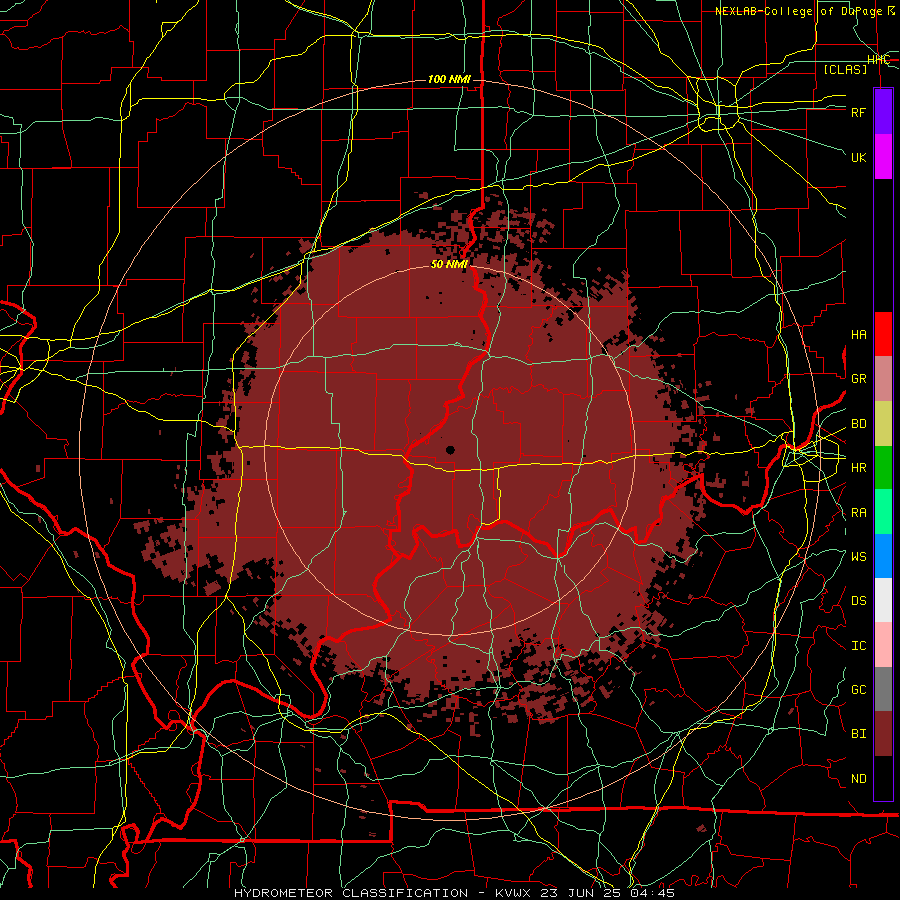Click the pink GR legend color swatch
This screenshot has height=900, width=900.
click(x=883, y=379)
